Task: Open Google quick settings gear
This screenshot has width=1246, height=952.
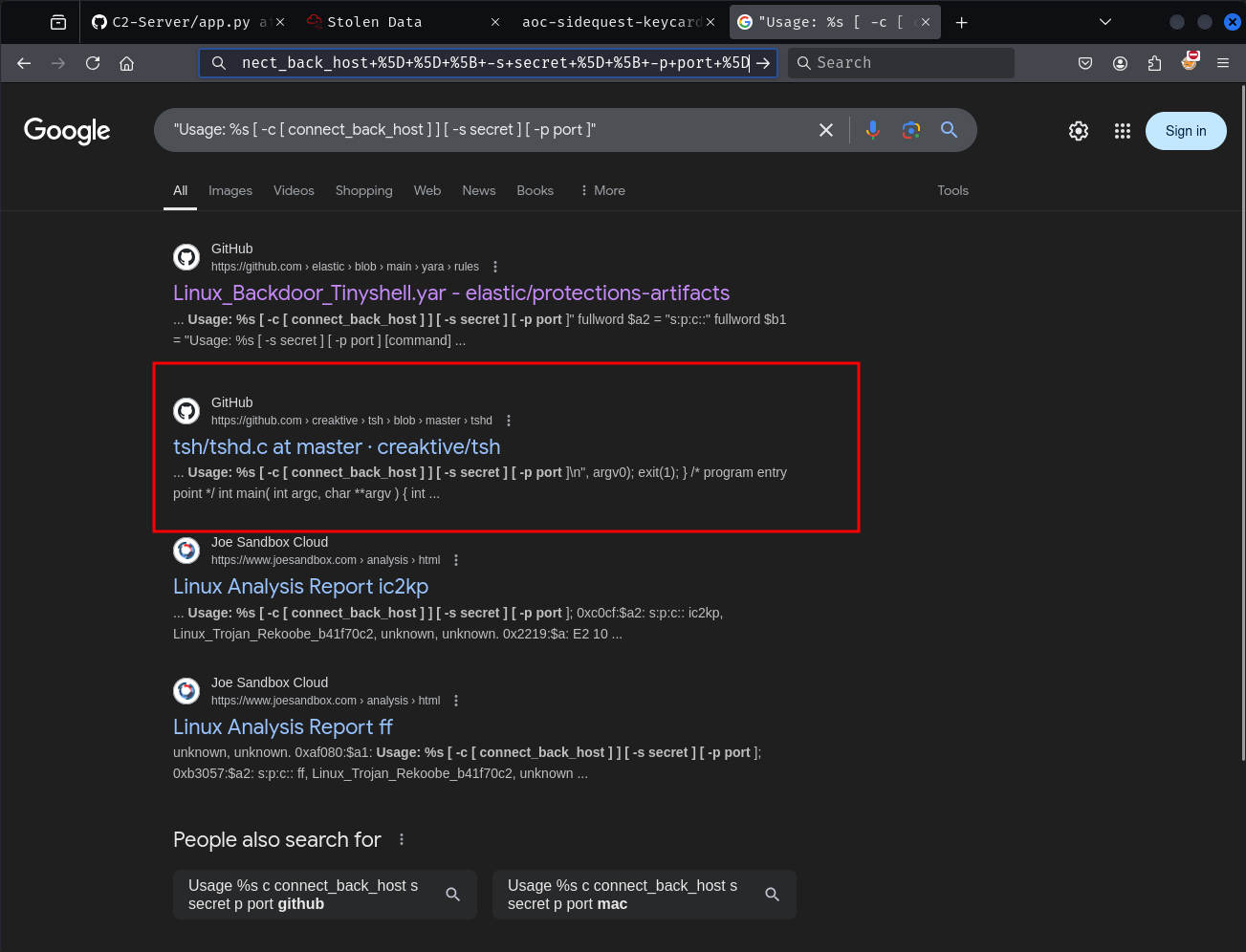Action: [1079, 131]
